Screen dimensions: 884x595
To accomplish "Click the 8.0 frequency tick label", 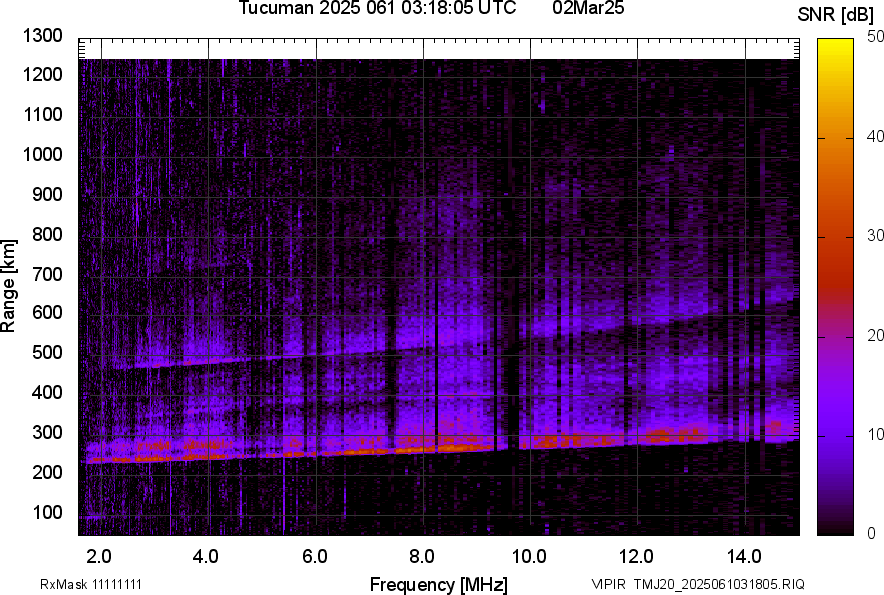I will (x=422, y=555).
